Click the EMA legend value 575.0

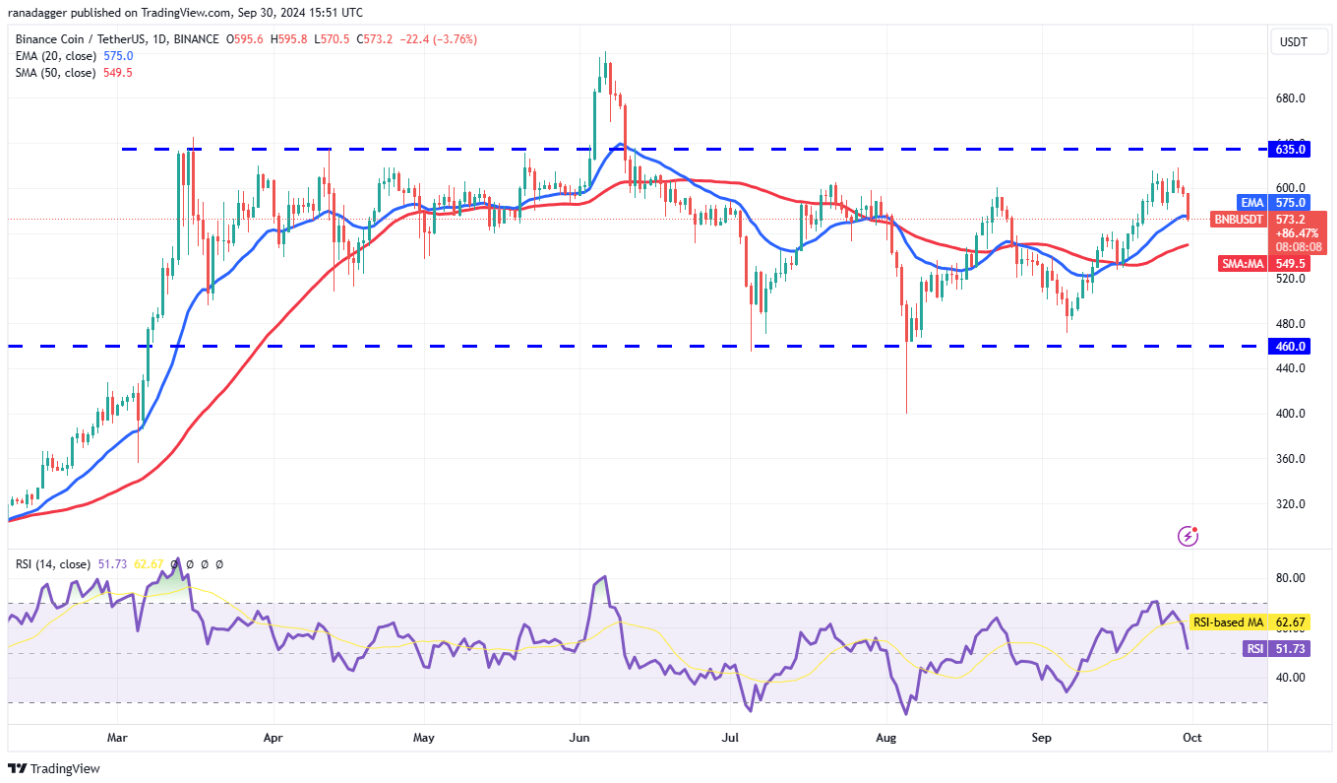point(118,57)
